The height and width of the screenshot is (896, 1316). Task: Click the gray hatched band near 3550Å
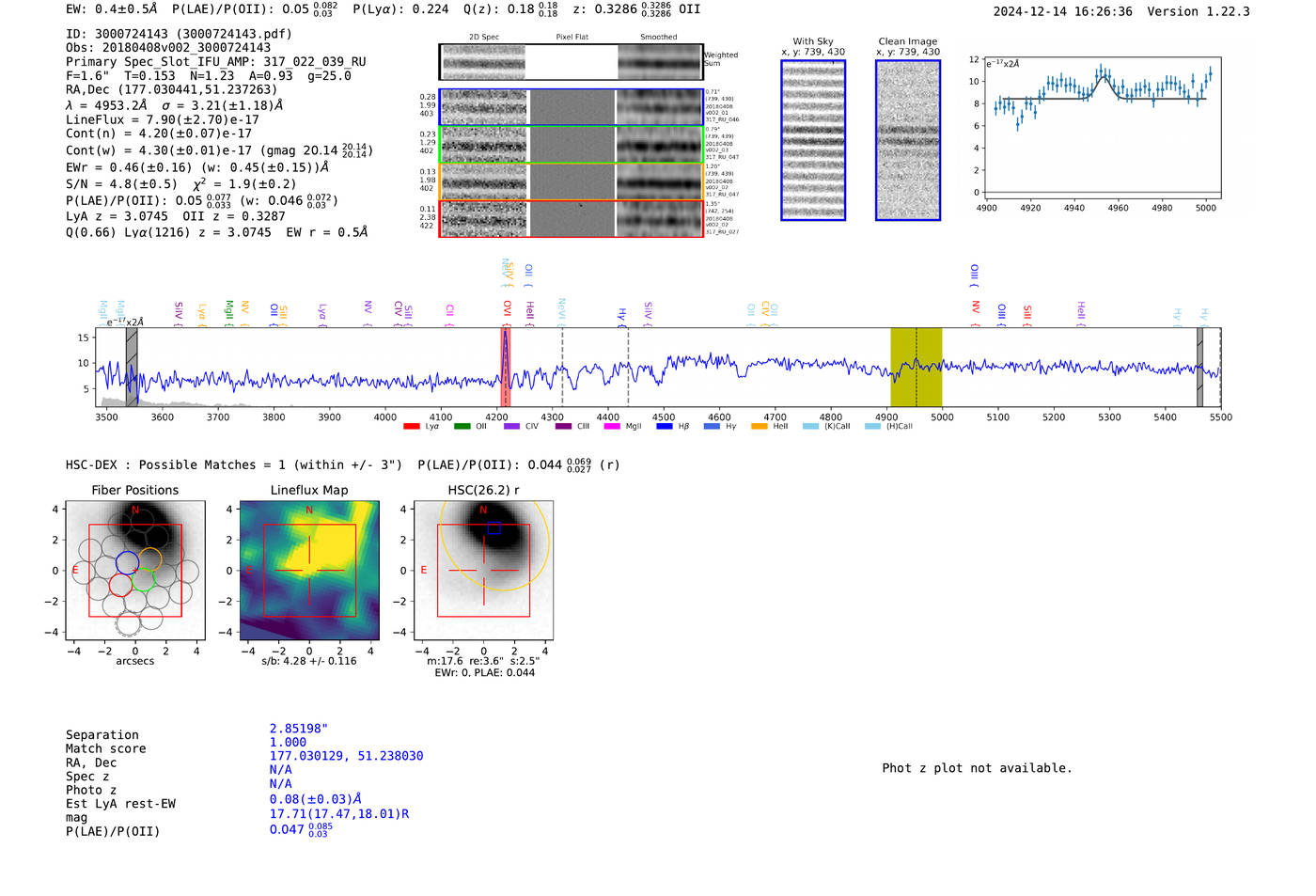pyautogui.click(x=132, y=367)
